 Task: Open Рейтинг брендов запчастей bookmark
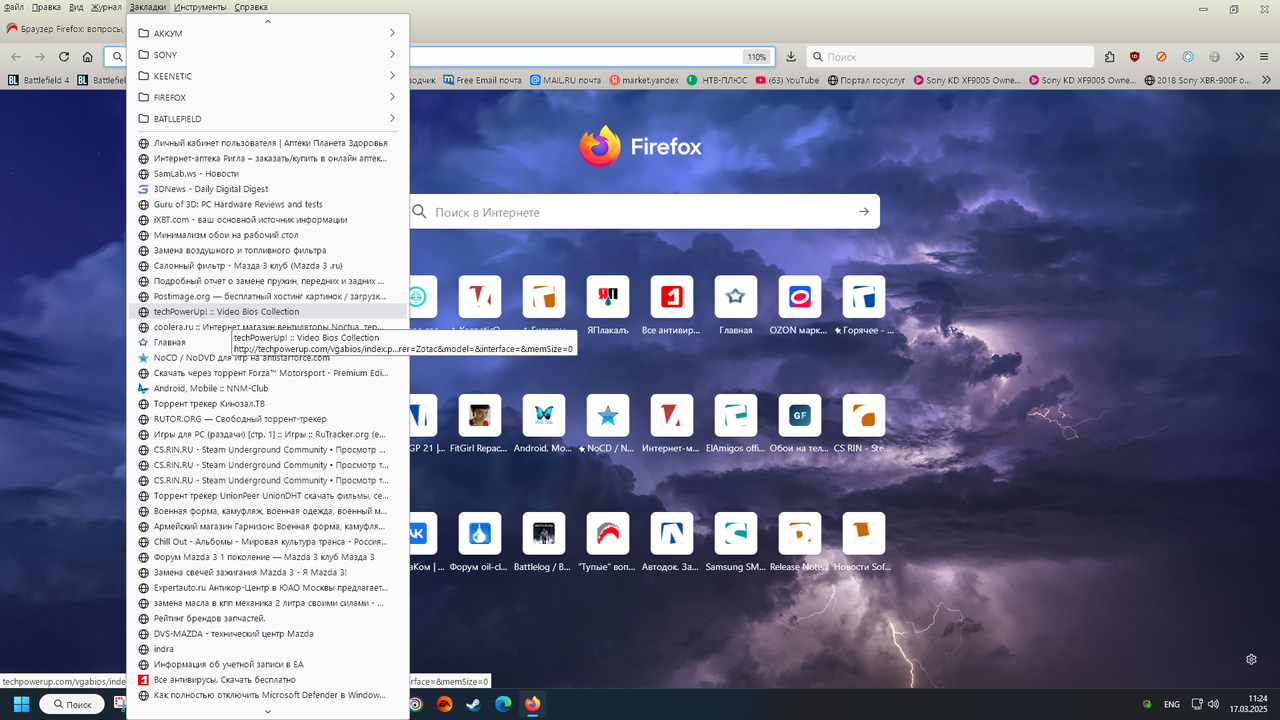[268, 619]
